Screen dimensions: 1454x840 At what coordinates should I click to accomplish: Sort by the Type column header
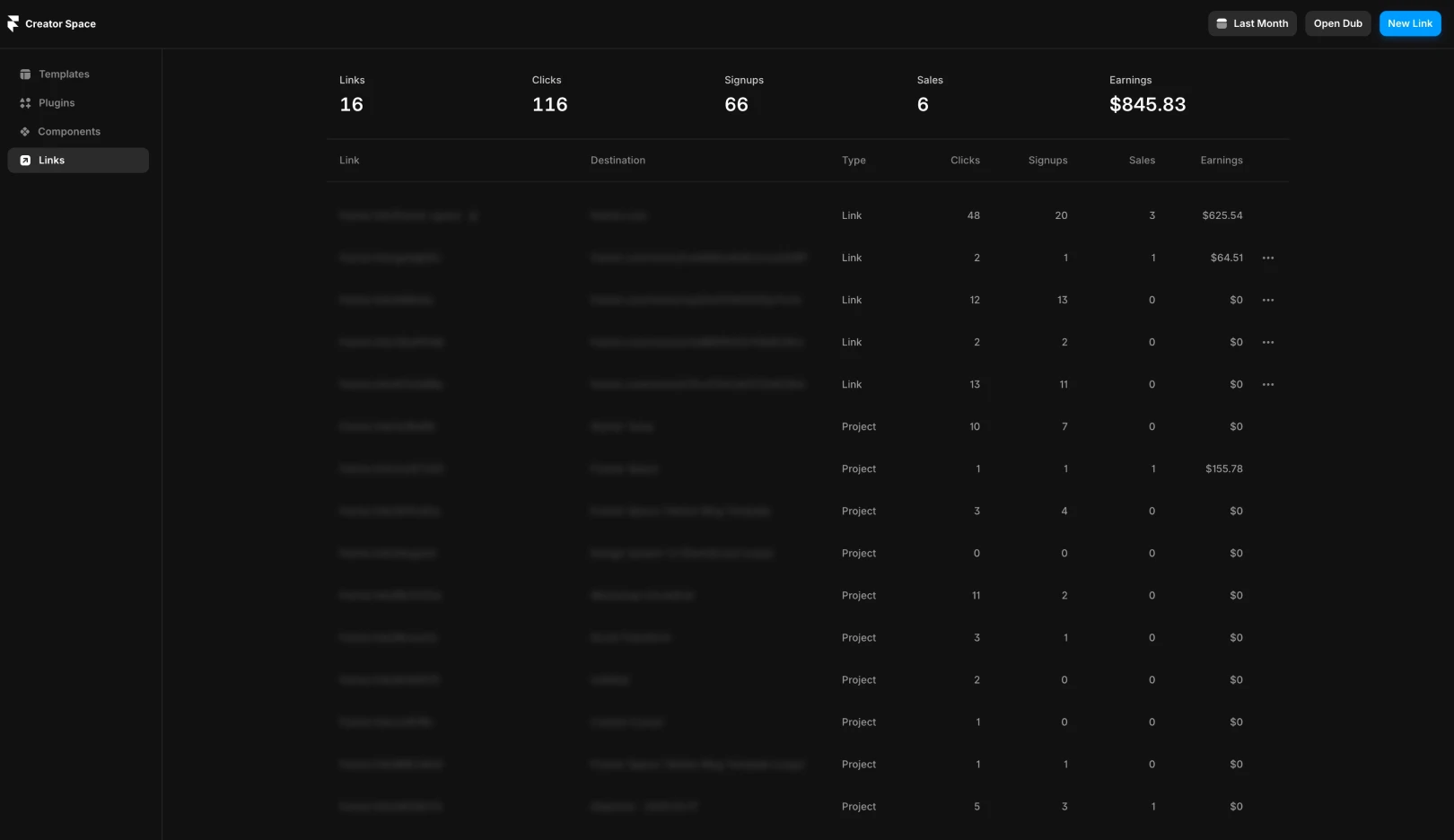click(x=854, y=161)
